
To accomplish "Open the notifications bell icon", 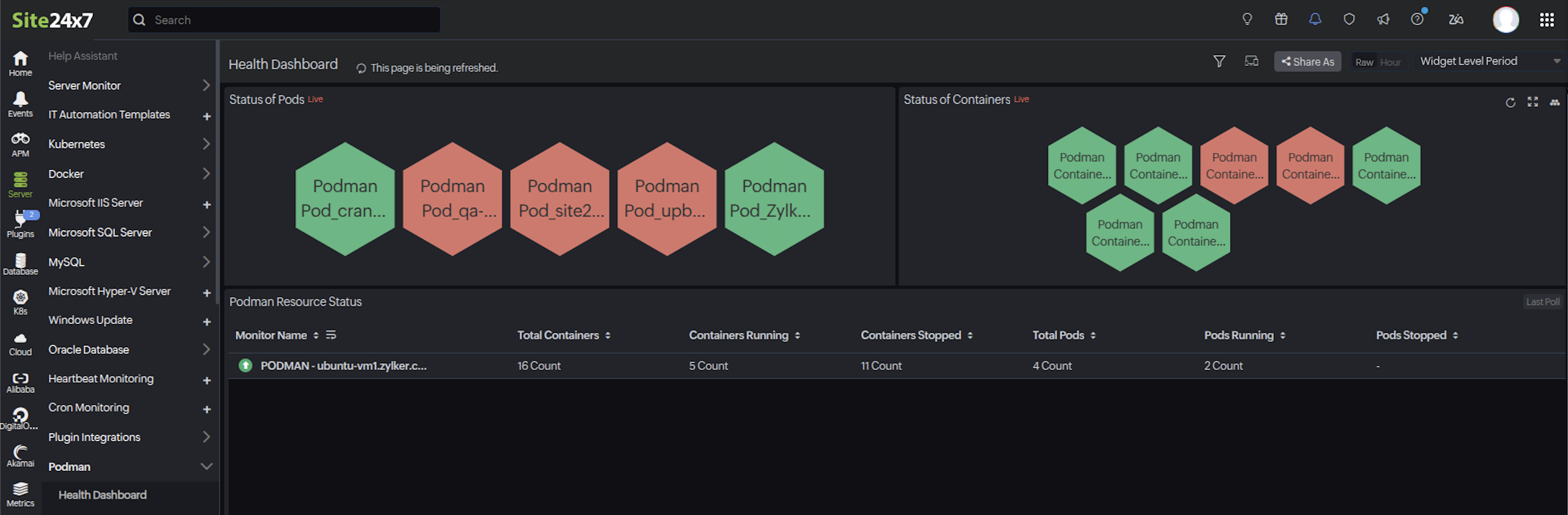I will (1315, 20).
